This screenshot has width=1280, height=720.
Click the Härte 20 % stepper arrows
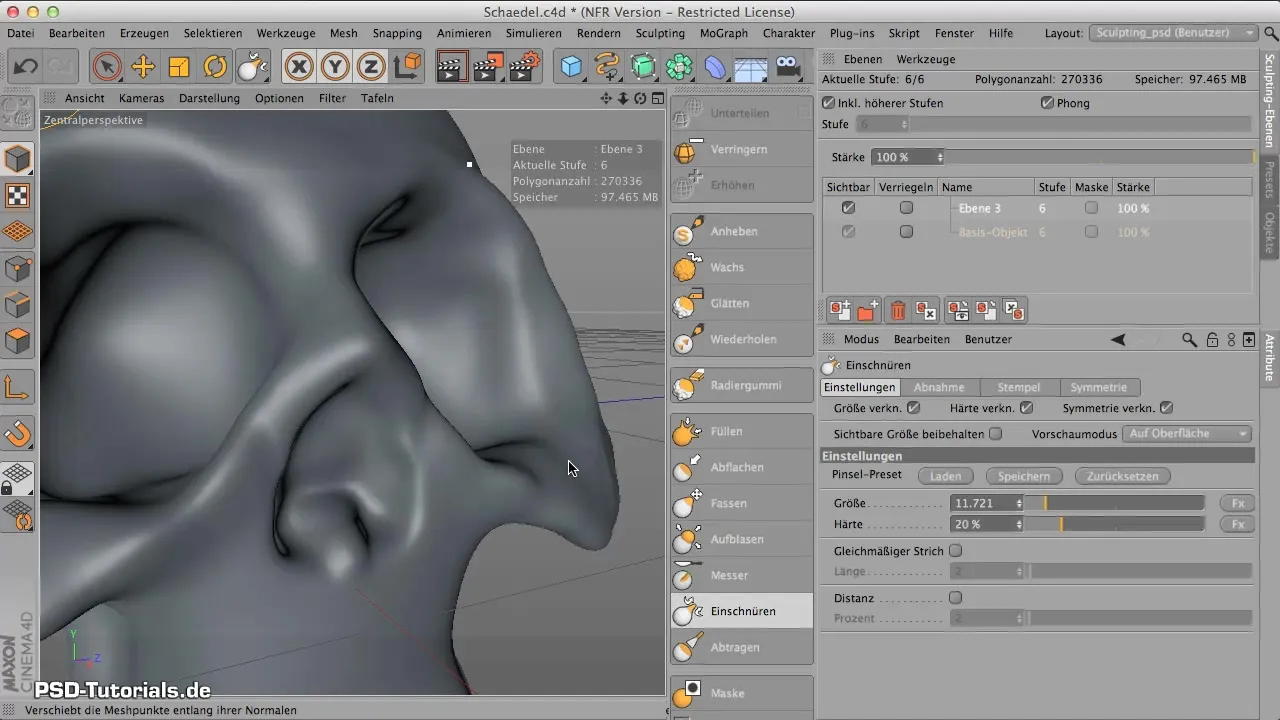click(1019, 524)
